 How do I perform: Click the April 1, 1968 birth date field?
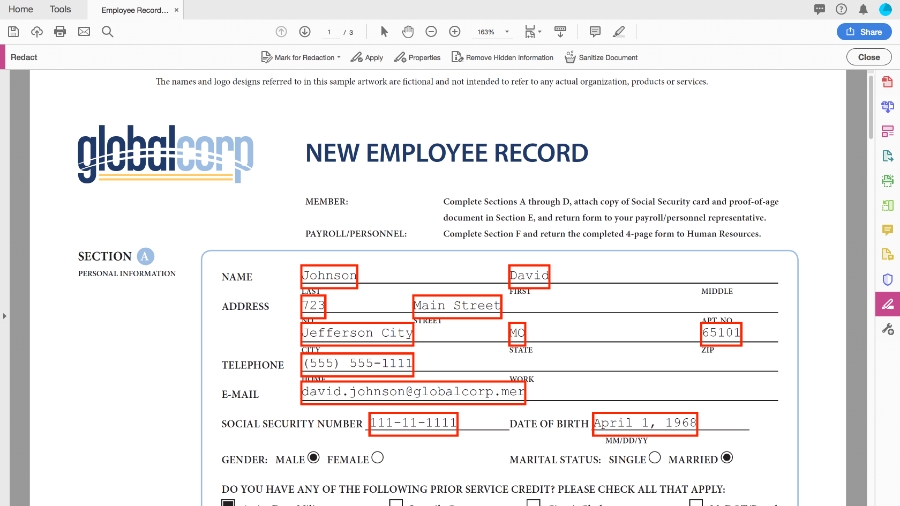(x=645, y=424)
